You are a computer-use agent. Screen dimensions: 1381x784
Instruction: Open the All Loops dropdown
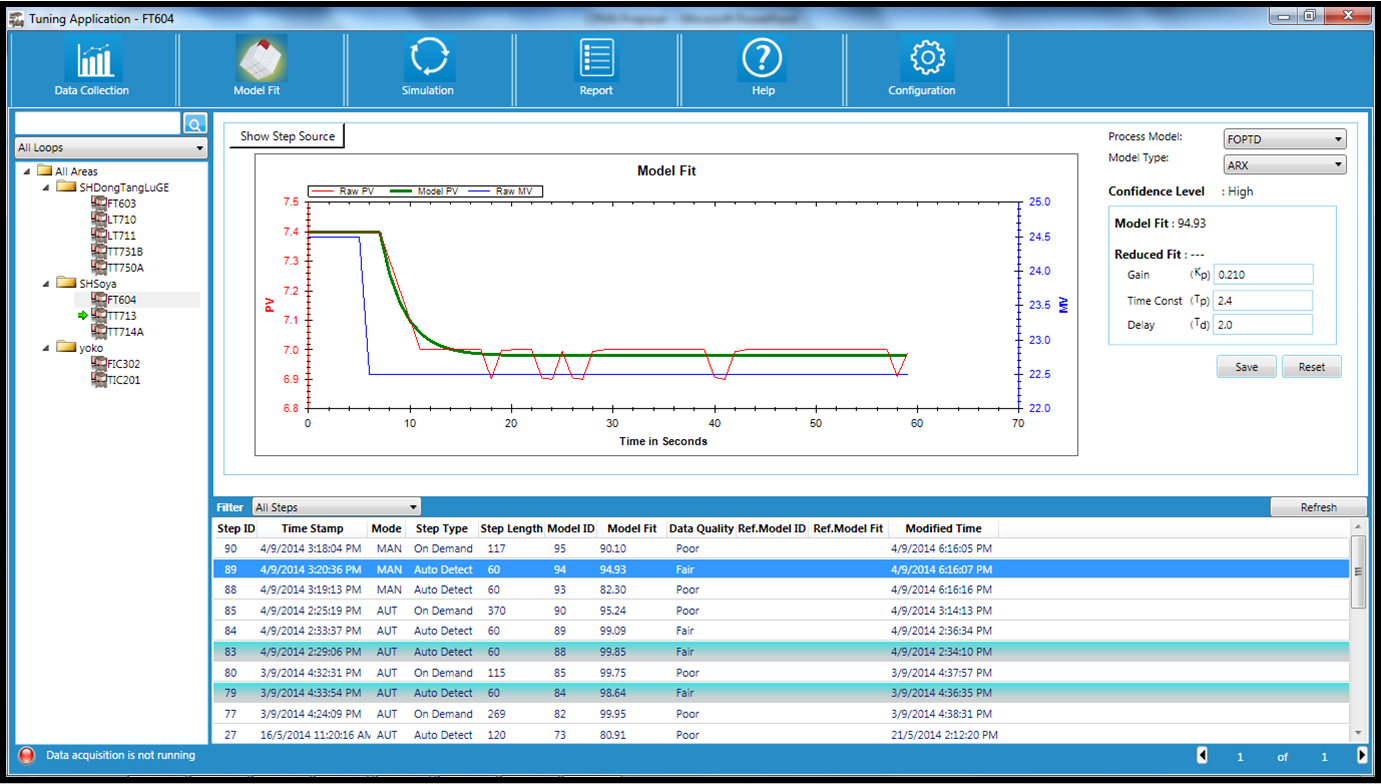[x=111, y=148]
